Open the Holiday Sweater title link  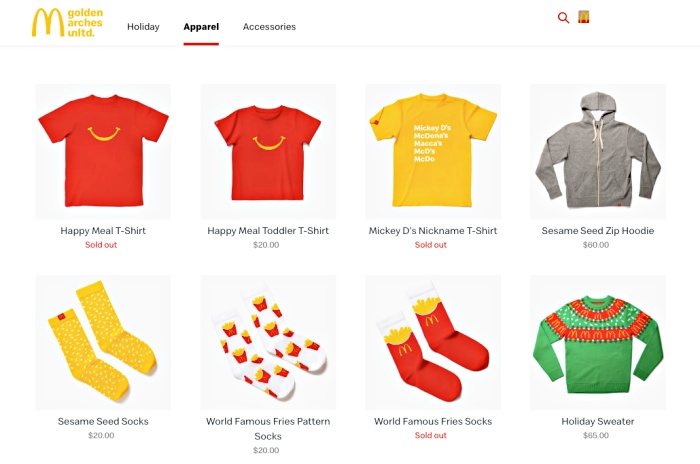[598, 422]
